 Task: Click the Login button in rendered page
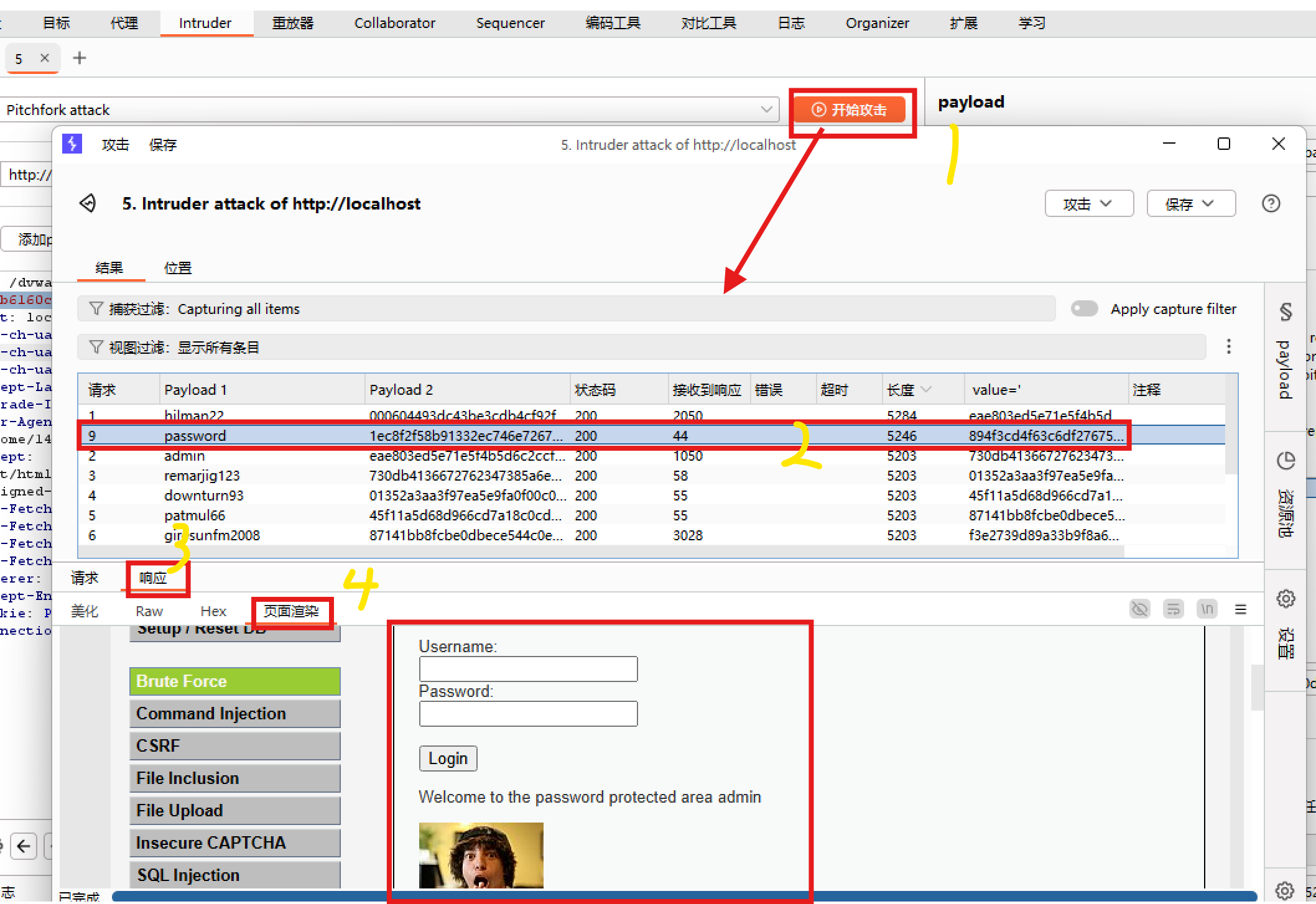(448, 759)
